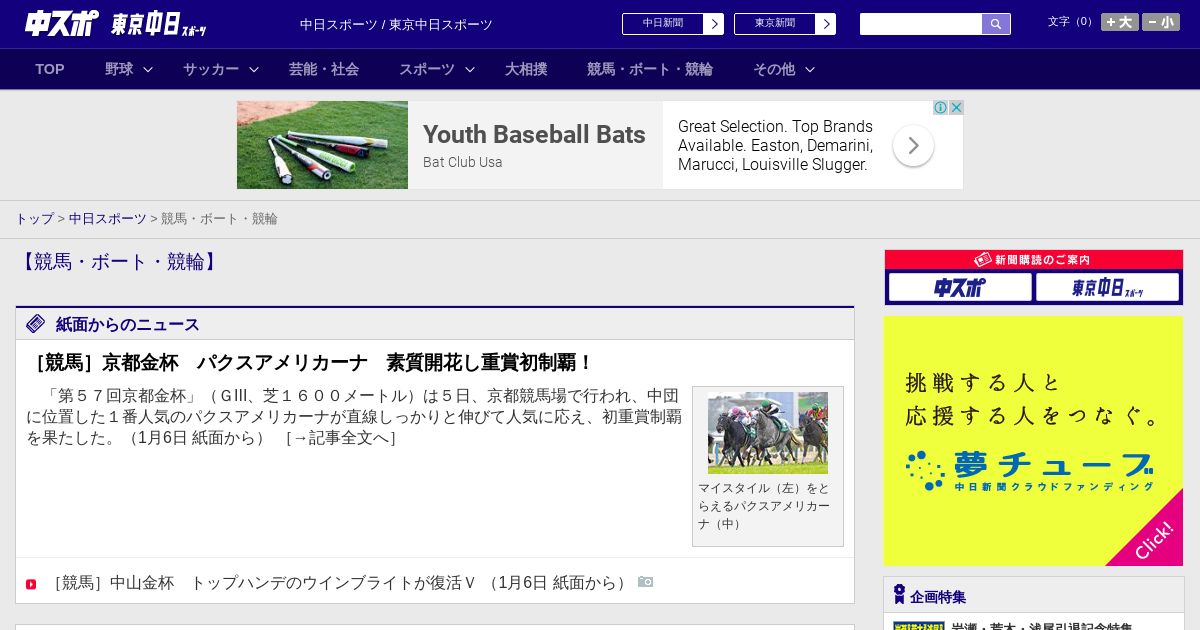Click Youth Baseball Bats ad headline

click(534, 135)
